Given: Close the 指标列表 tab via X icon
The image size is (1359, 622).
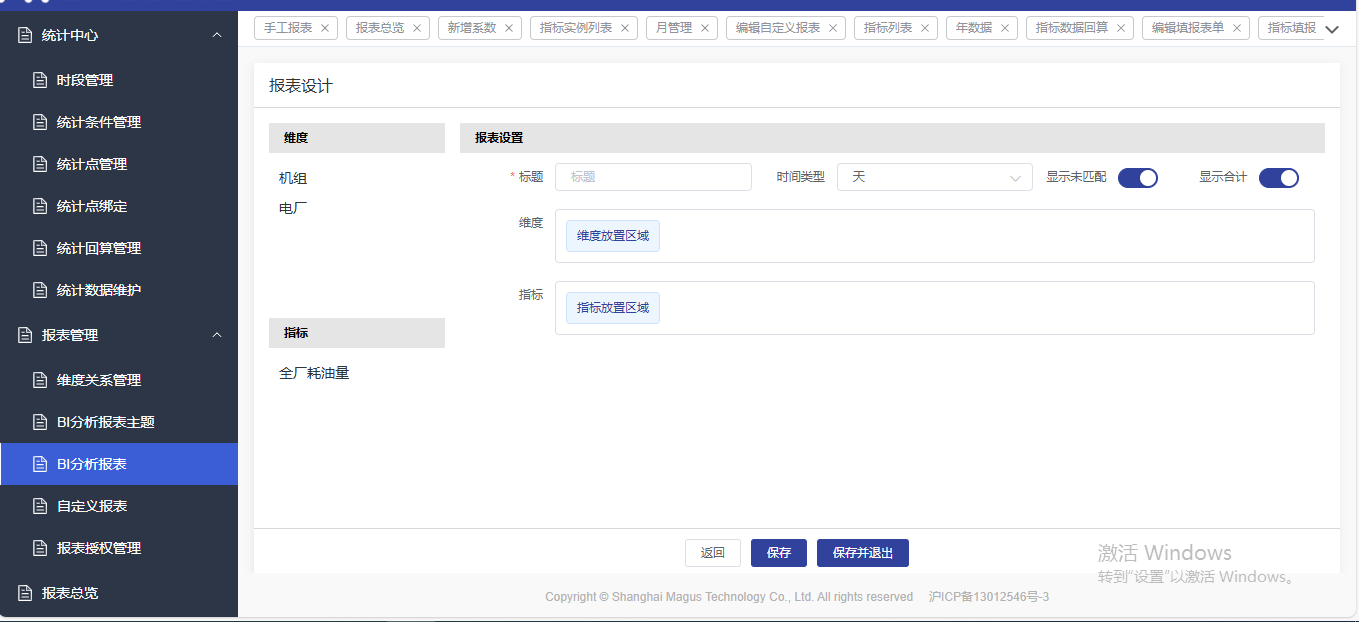Looking at the screenshot, I should [x=925, y=28].
